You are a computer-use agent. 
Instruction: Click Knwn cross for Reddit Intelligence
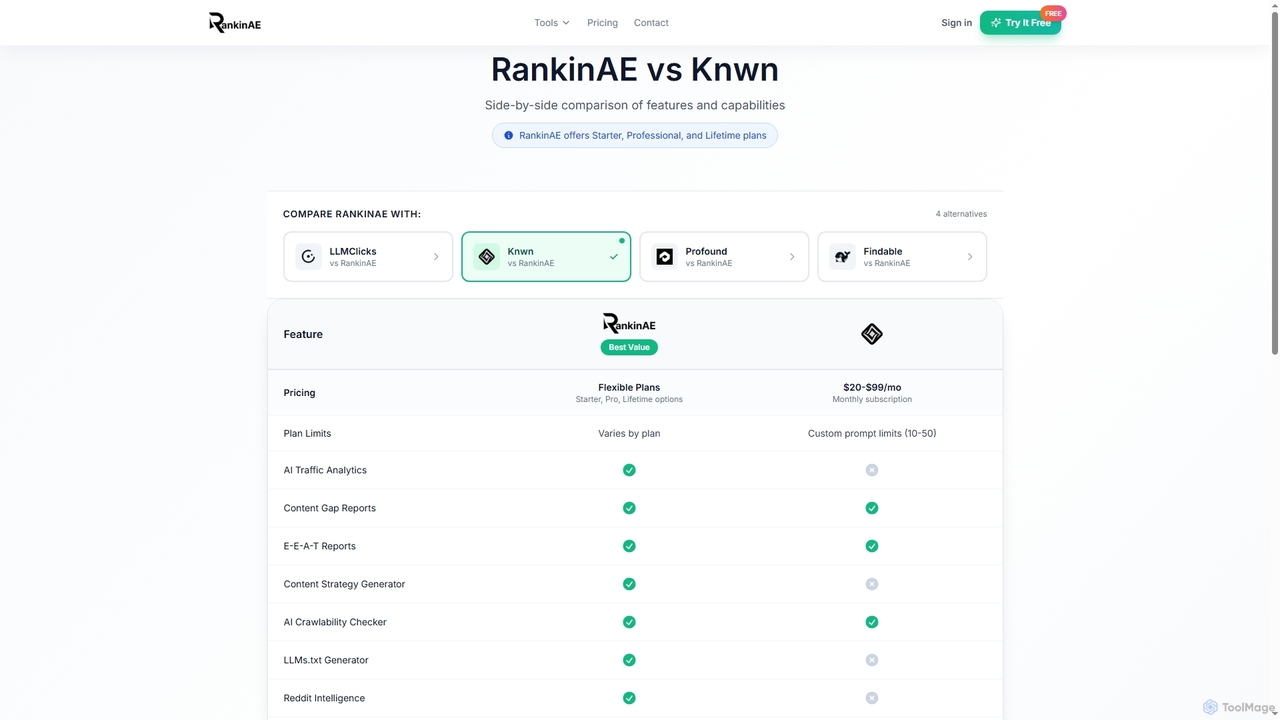click(x=872, y=698)
